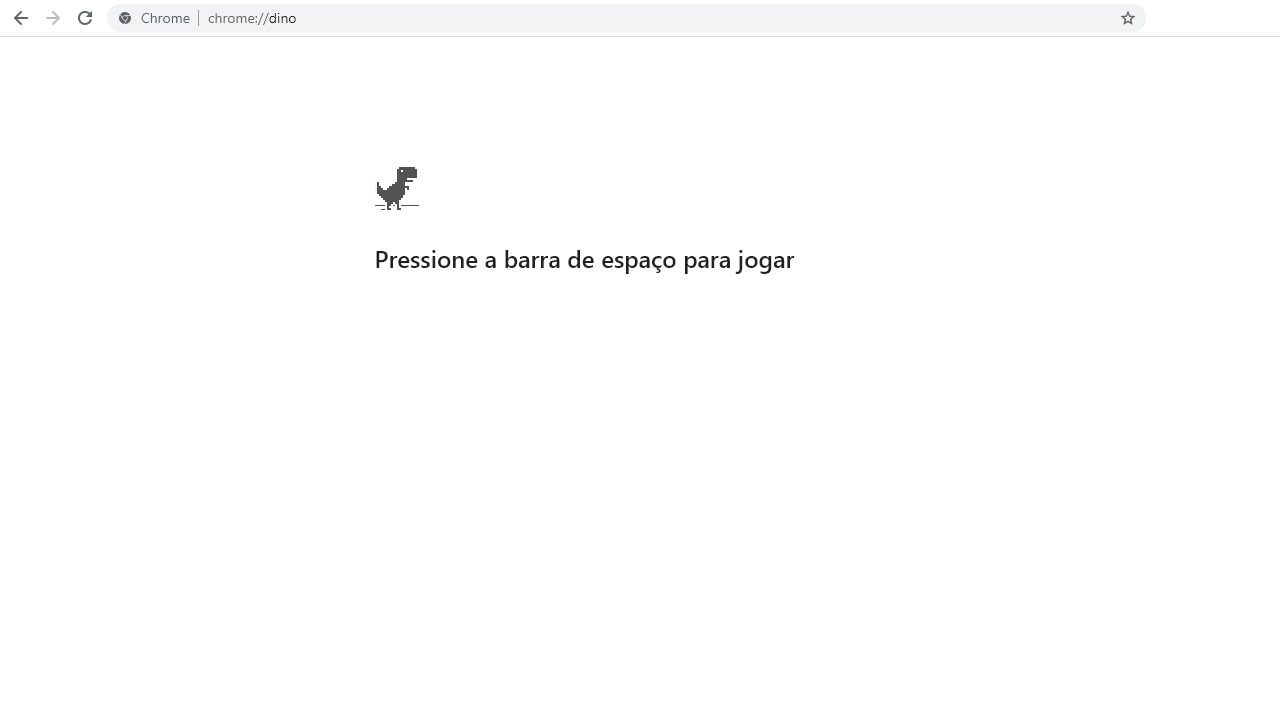Click the T-Rex dinosaur sprite

pyautogui.click(x=397, y=188)
